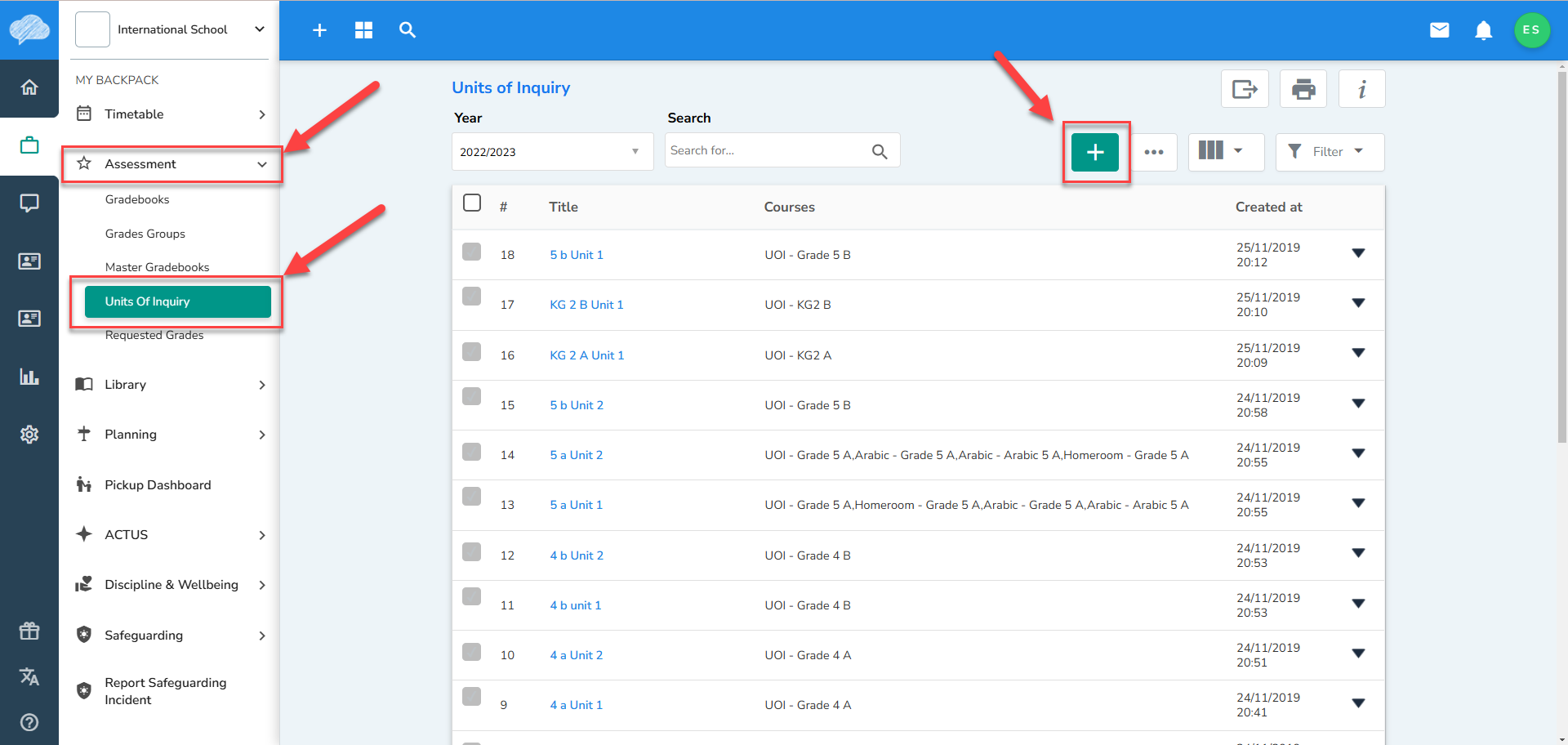Click the top bar search icon
The width and height of the screenshot is (1568, 745).
point(408,30)
